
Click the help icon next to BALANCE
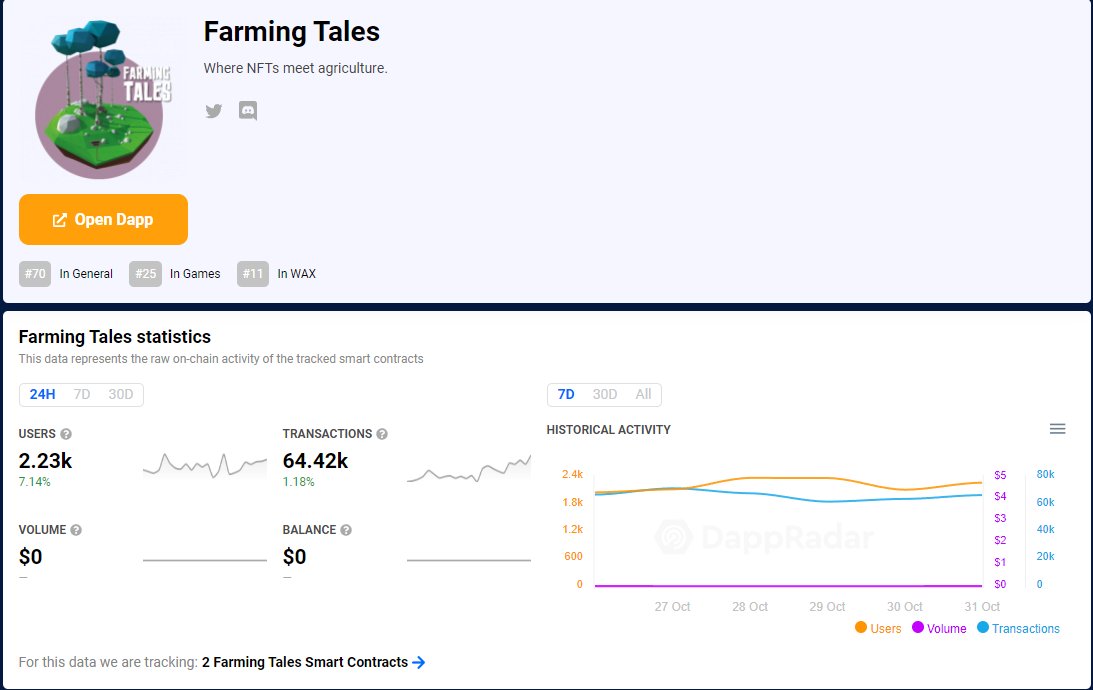[346, 530]
